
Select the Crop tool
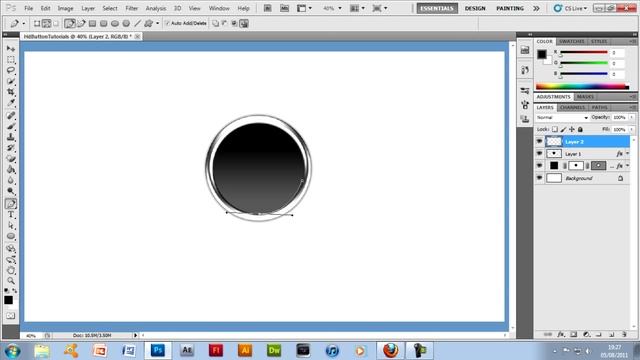11,92
